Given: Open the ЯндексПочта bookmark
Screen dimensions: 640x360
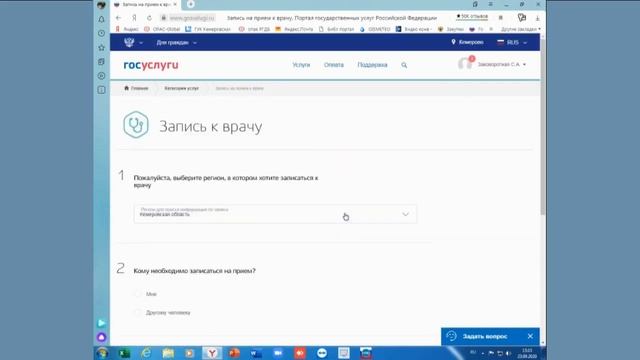Looking at the screenshot, I should (294, 29).
